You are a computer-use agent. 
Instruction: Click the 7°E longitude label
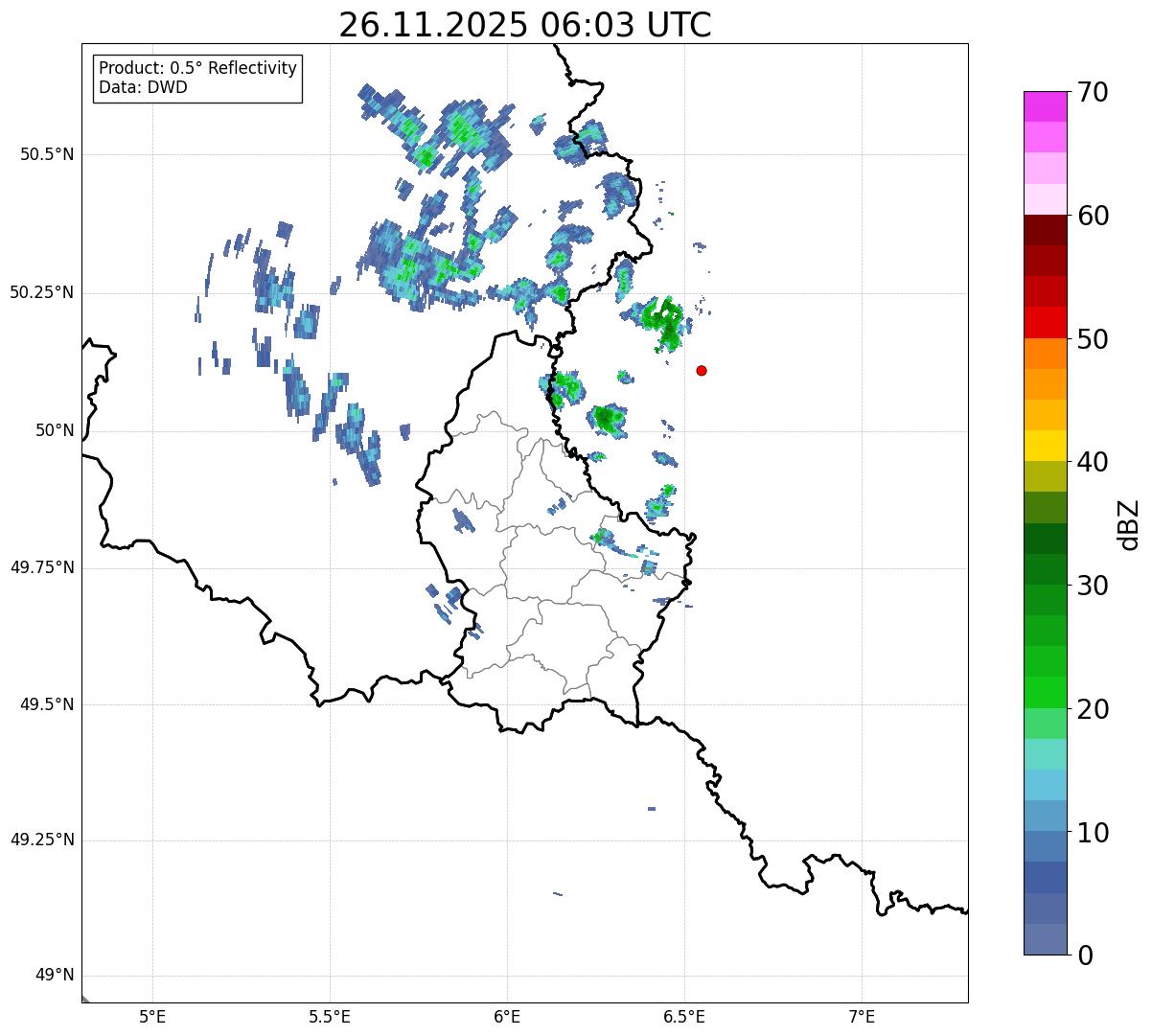pyautogui.click(x=862, y=1017)
